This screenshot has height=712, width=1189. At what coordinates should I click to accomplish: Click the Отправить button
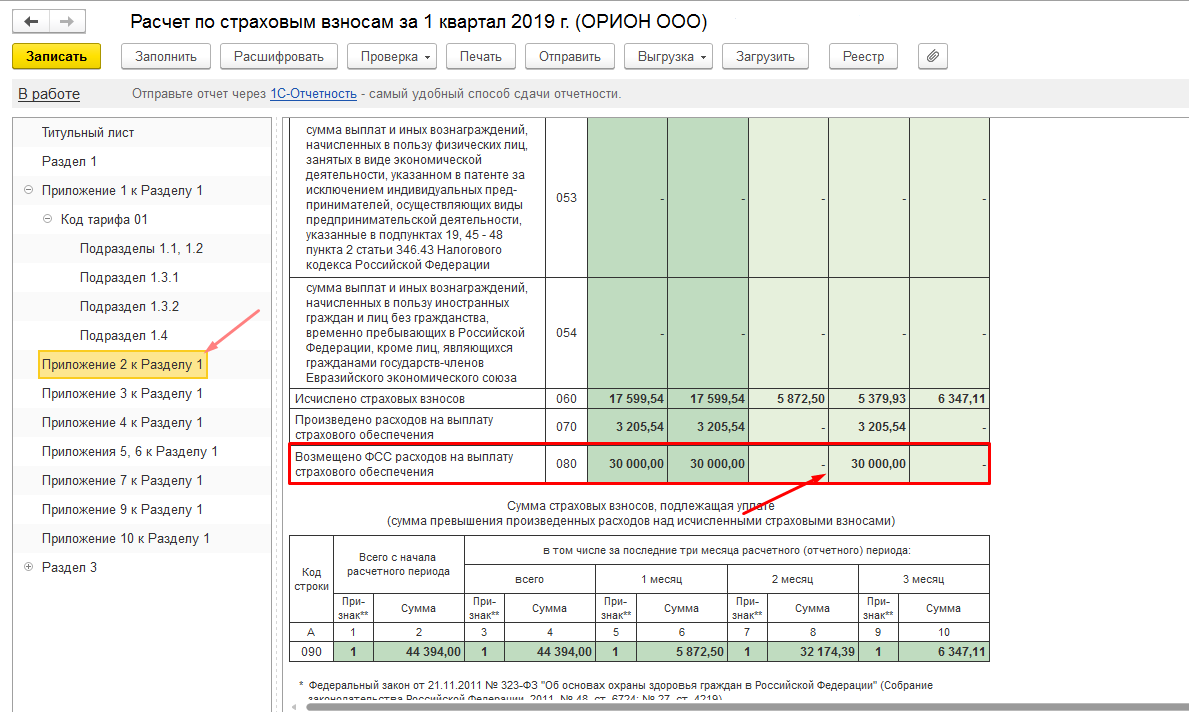coord(569,56)
